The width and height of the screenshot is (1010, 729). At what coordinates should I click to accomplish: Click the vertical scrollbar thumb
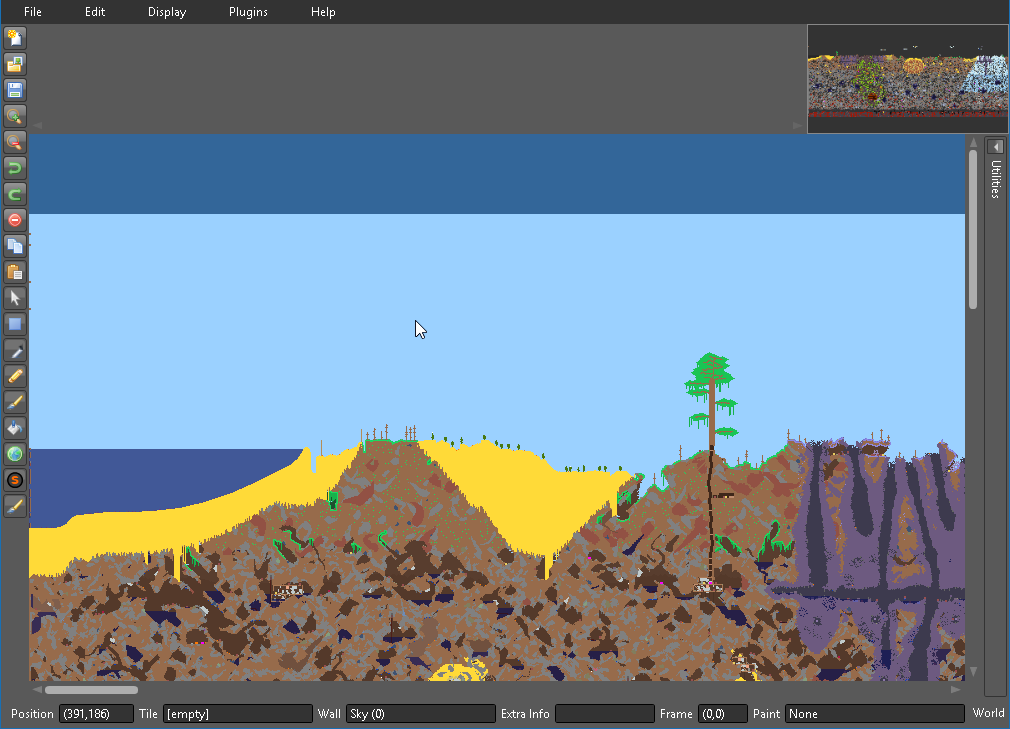pos(973,229)
